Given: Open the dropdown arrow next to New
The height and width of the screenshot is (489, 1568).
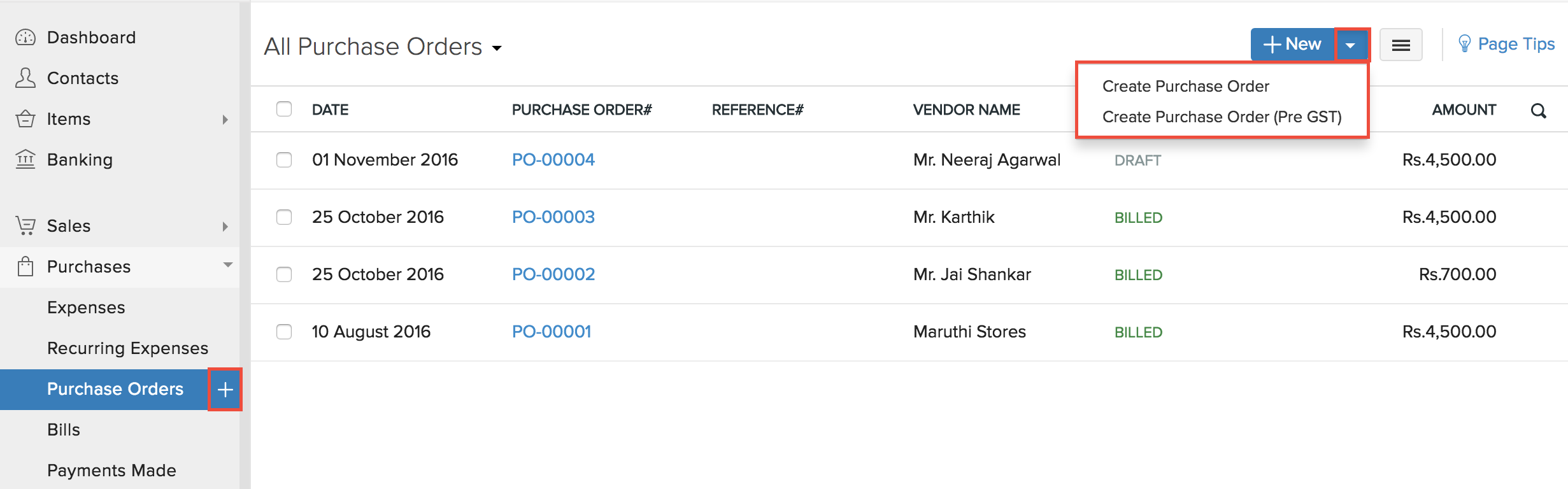Looking at the screenshot, I should point(1351,44).
